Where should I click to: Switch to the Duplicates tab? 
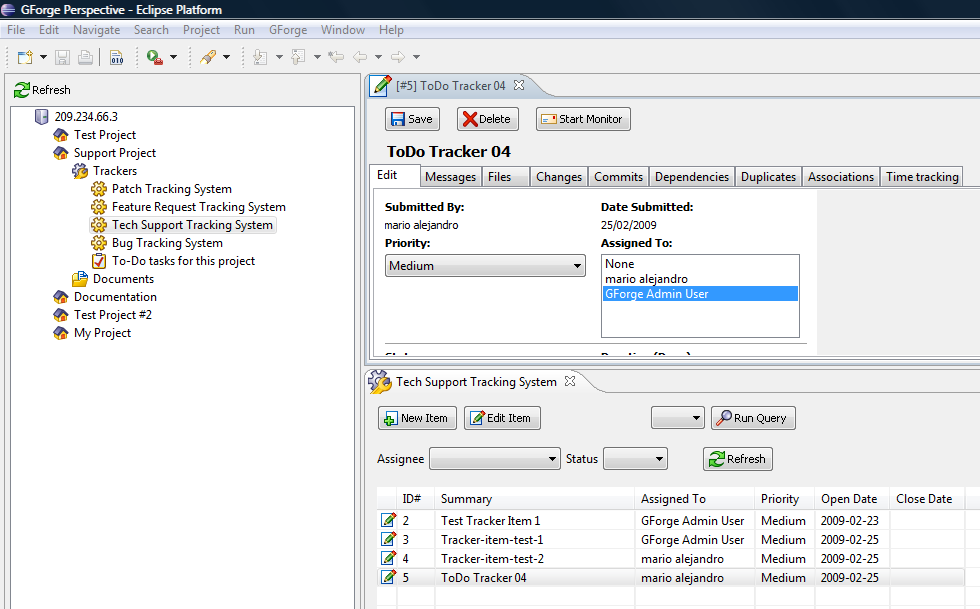pyautogui.click(x=768, y=177)
